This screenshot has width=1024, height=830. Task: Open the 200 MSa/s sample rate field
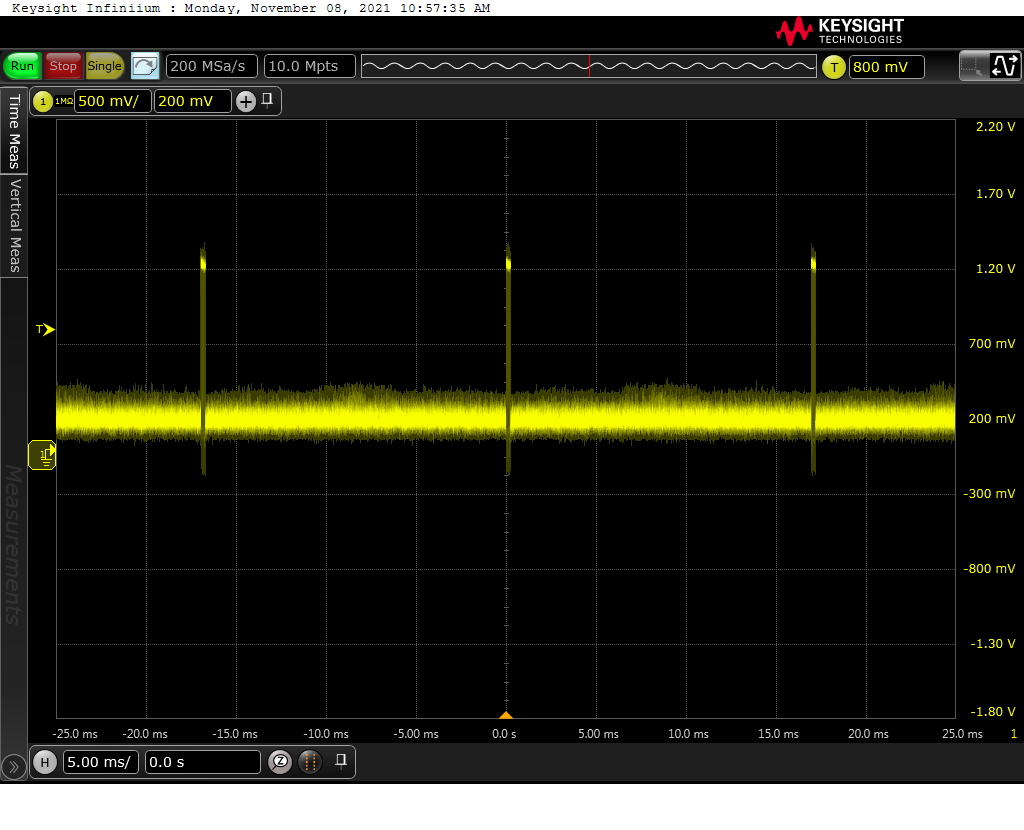click(x=212, y=66)
